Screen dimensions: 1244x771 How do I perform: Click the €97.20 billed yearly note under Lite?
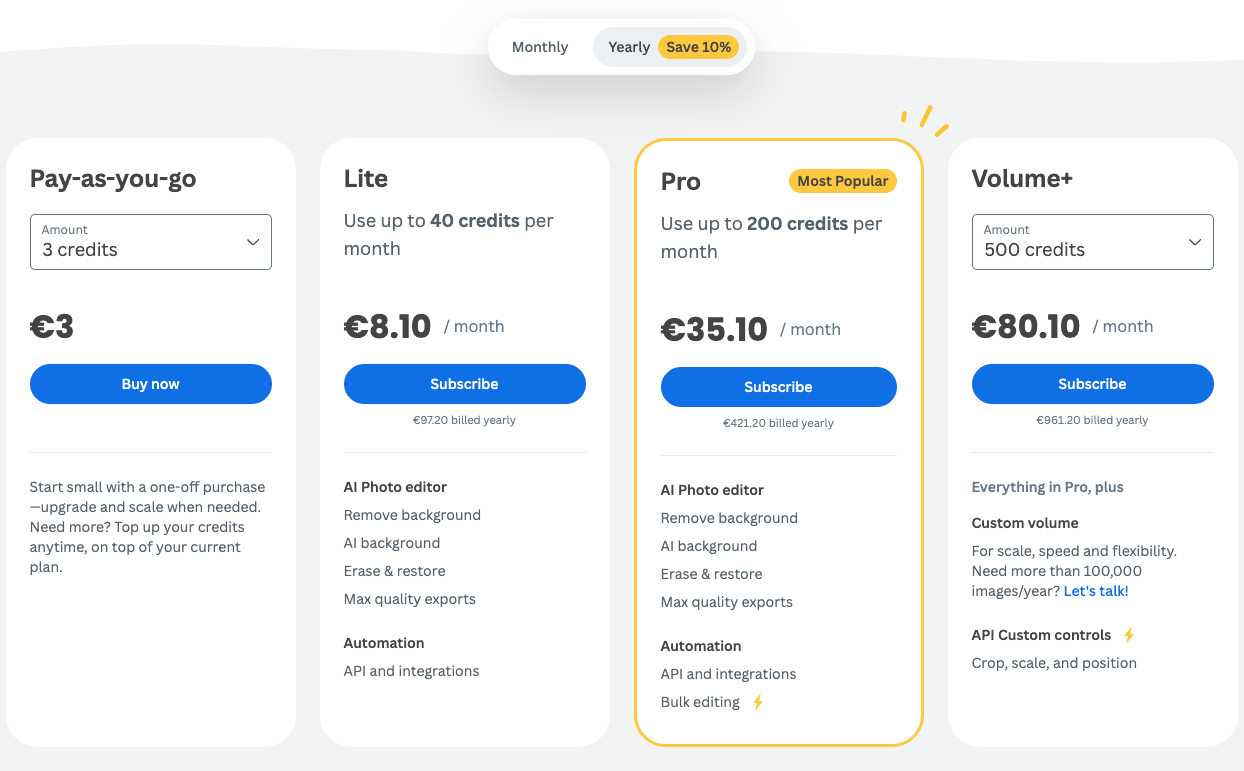tap(464, 420)
